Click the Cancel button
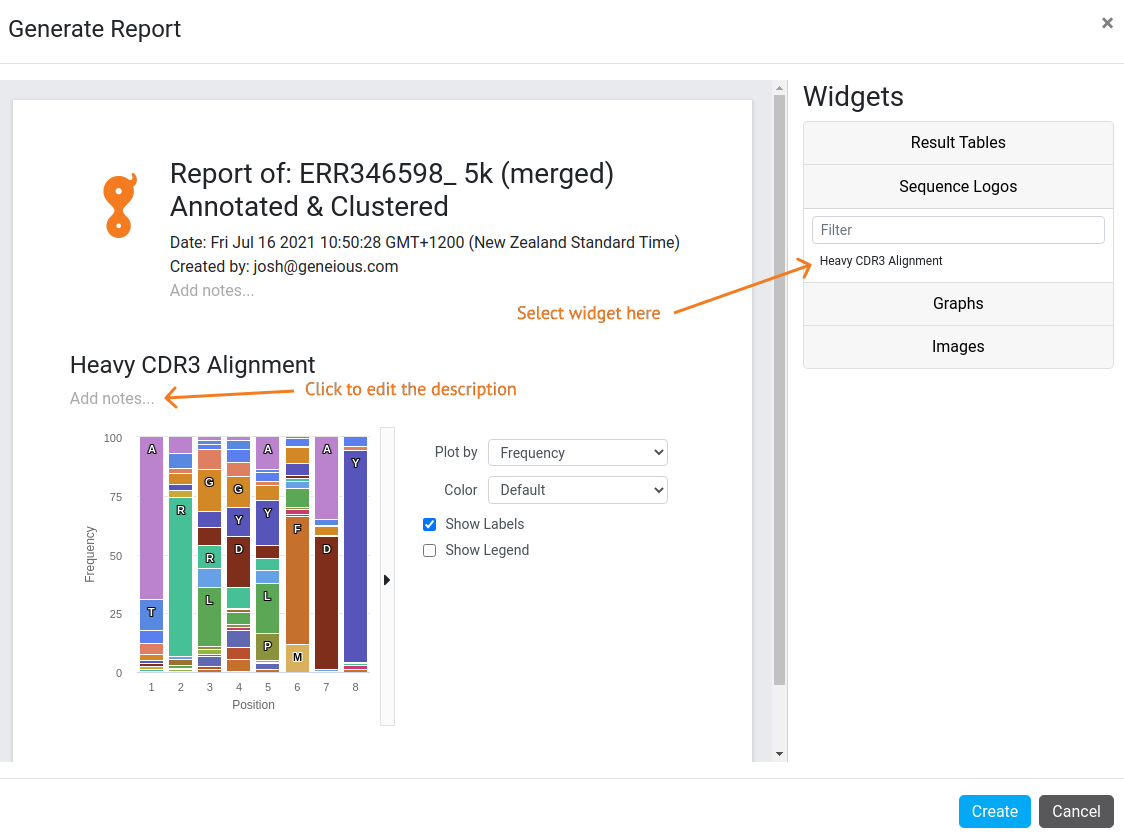 pos(1076,811)
